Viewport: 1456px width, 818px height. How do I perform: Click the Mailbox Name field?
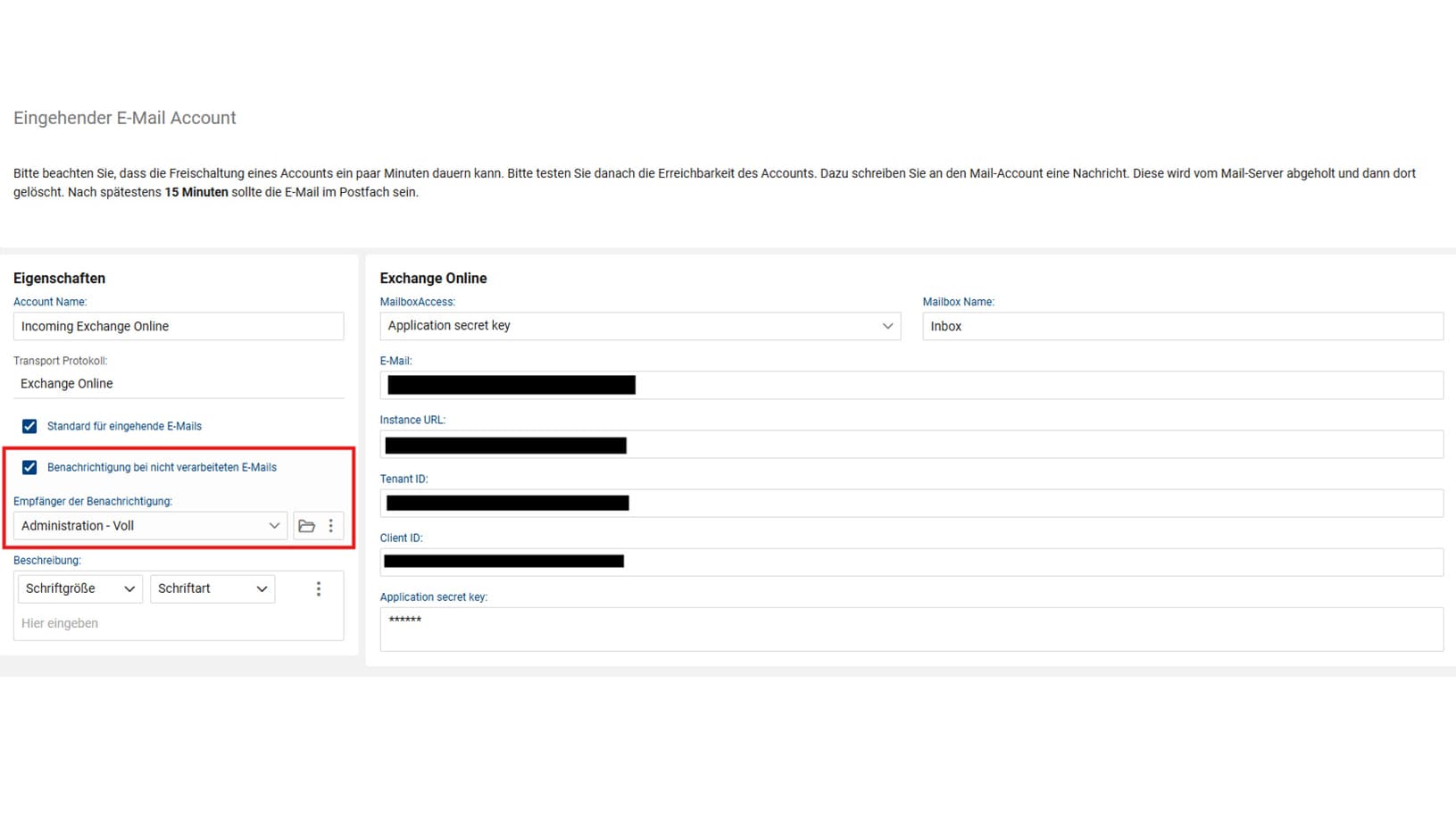(1183, 326)
